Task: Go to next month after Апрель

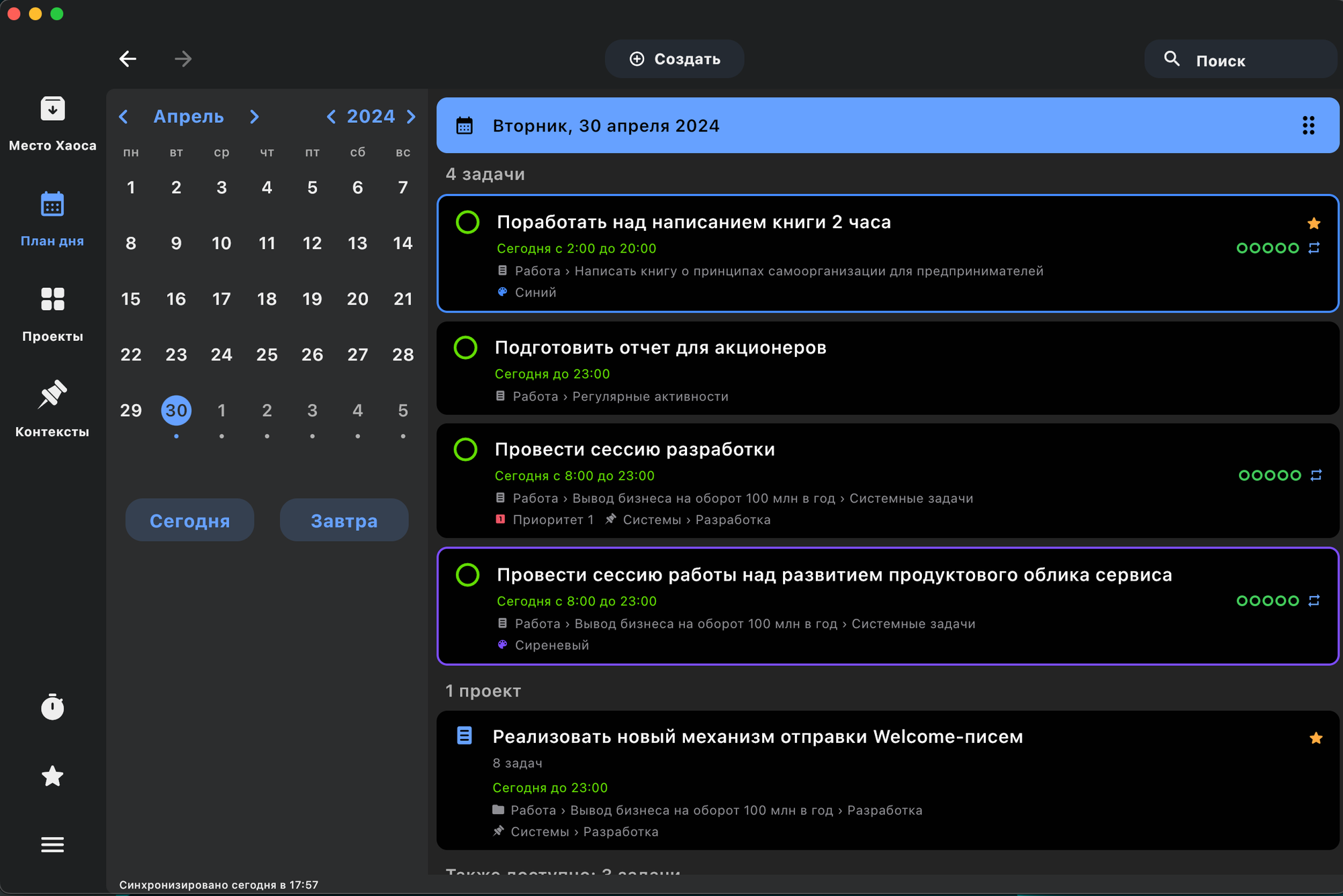Action: 254,117
